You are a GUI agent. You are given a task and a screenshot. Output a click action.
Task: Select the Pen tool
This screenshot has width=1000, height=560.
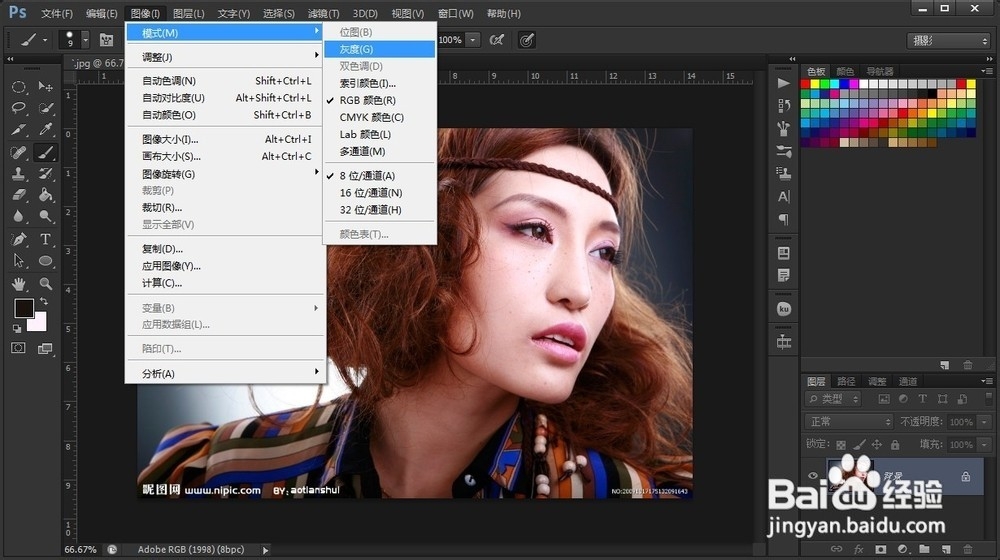[x=18, y=239]
